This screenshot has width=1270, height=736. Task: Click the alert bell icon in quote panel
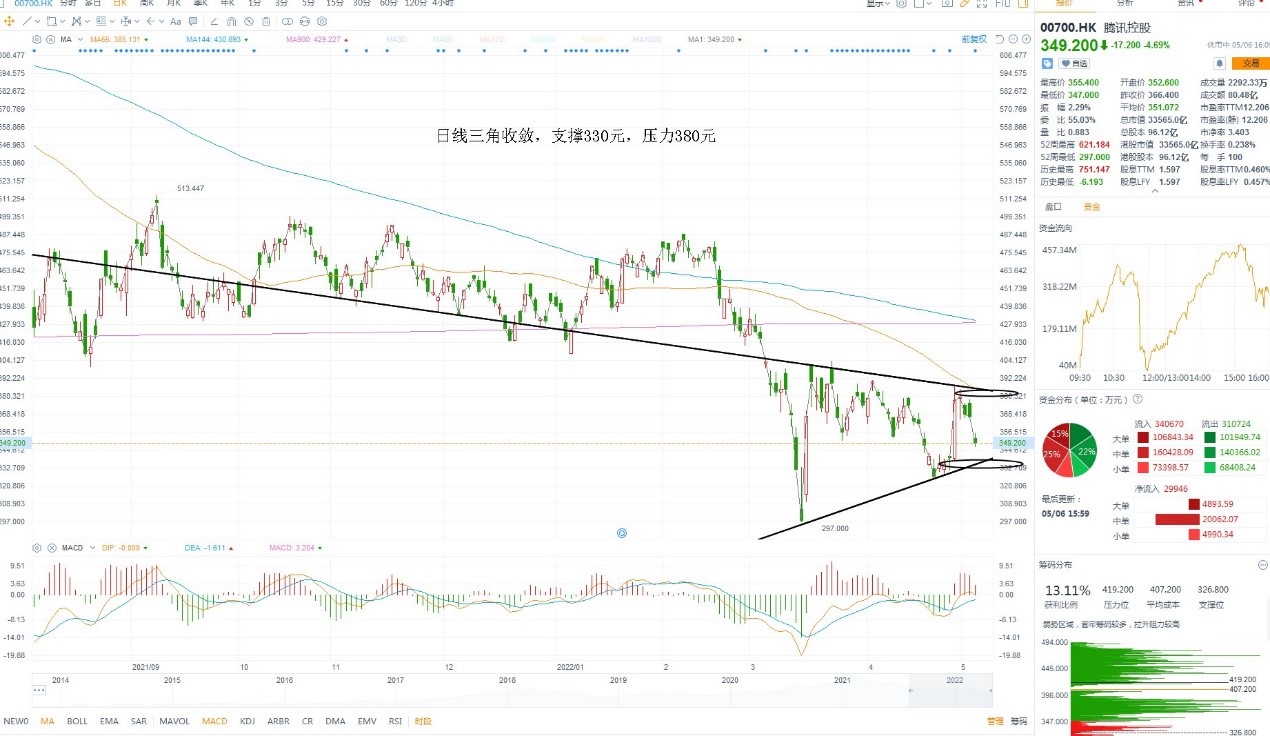coord(1220,62)
